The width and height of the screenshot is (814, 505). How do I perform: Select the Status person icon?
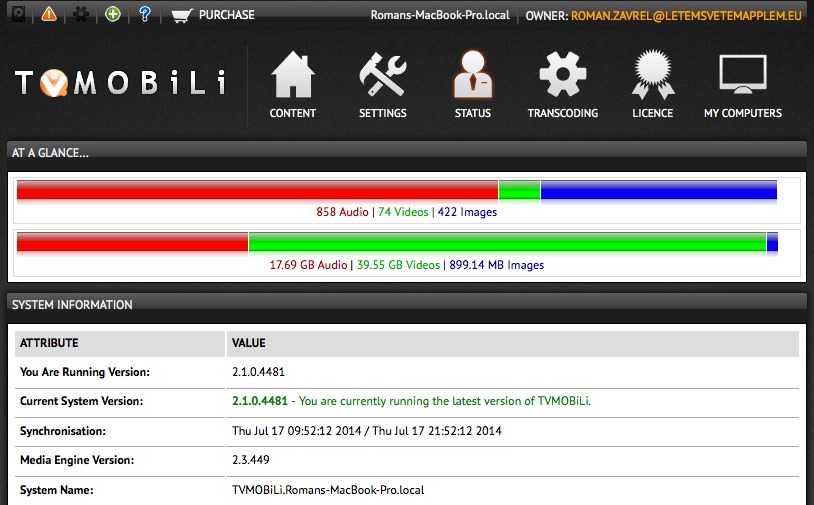[472, 74]
